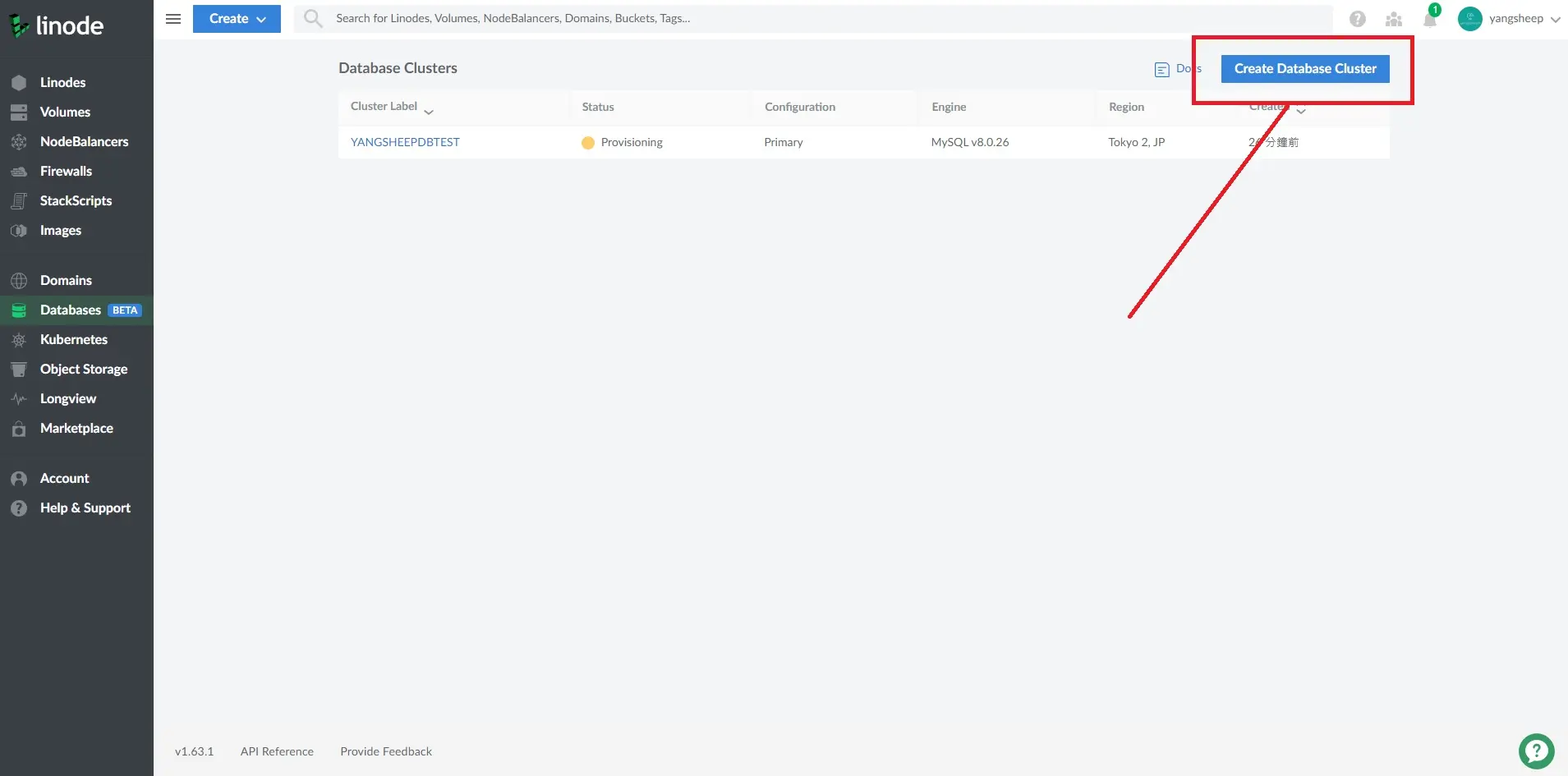Click the Help & Support question icon
1568x776 pixels.
point(19,508)
